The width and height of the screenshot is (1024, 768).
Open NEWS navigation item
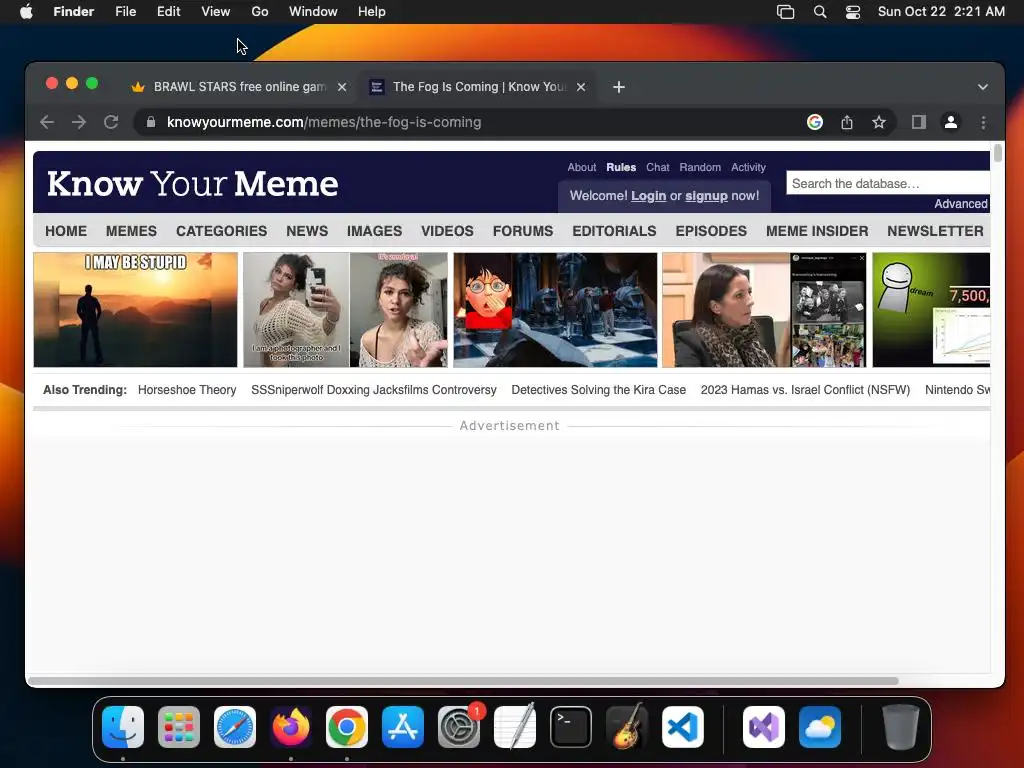(307, 231)
